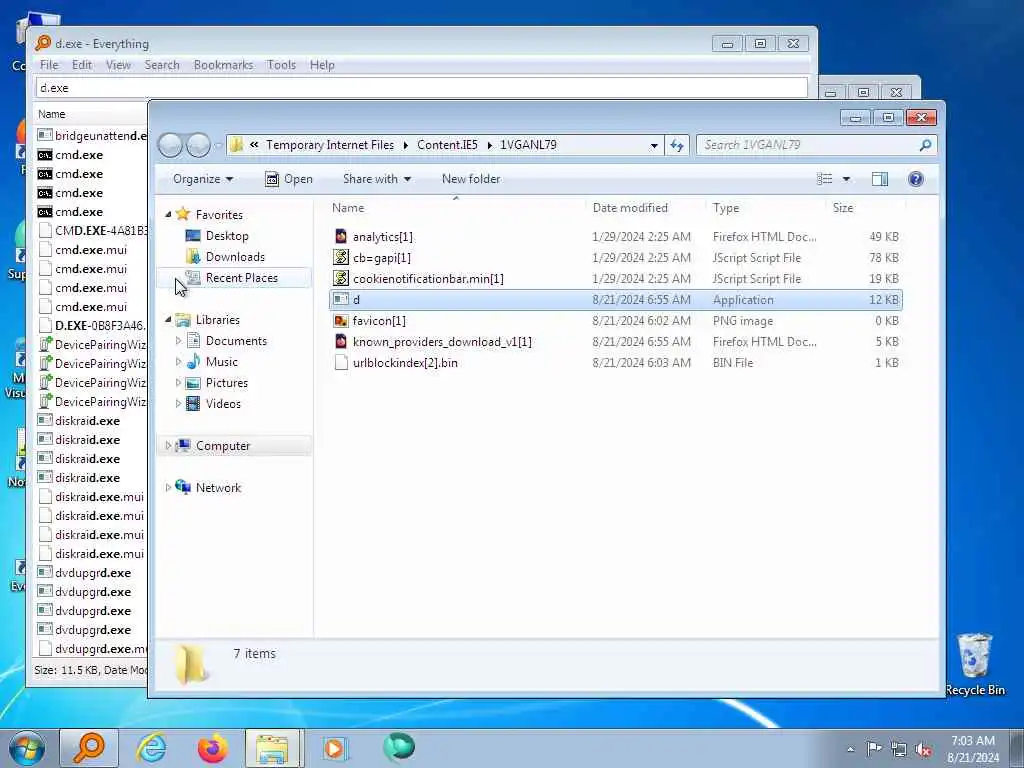
Task: Expand the Pictures library
Action: coord(178,383)
